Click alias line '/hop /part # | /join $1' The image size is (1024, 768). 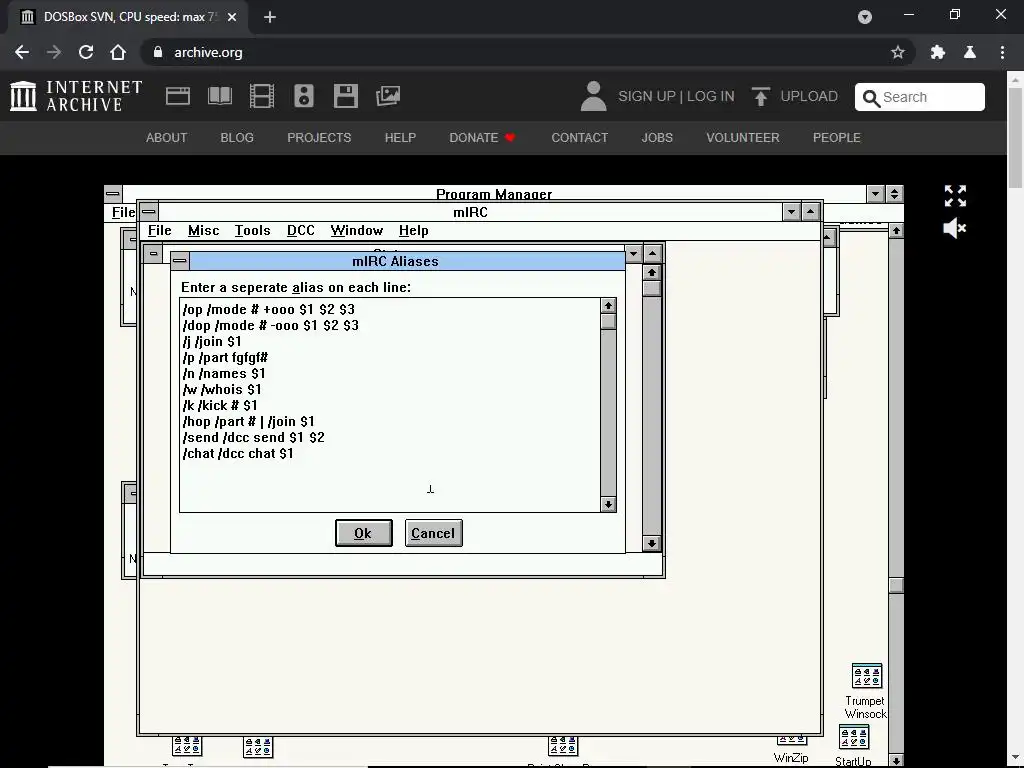(x=249, y=421)
